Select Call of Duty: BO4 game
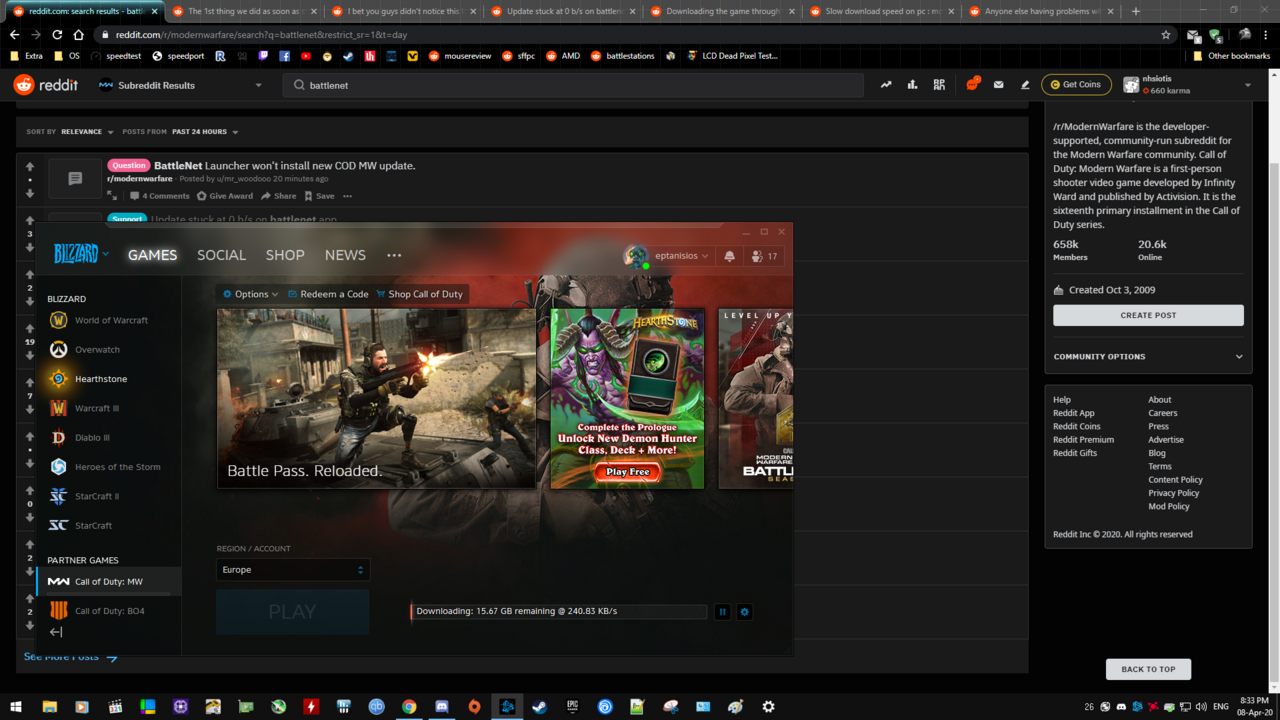 (108, 611)
